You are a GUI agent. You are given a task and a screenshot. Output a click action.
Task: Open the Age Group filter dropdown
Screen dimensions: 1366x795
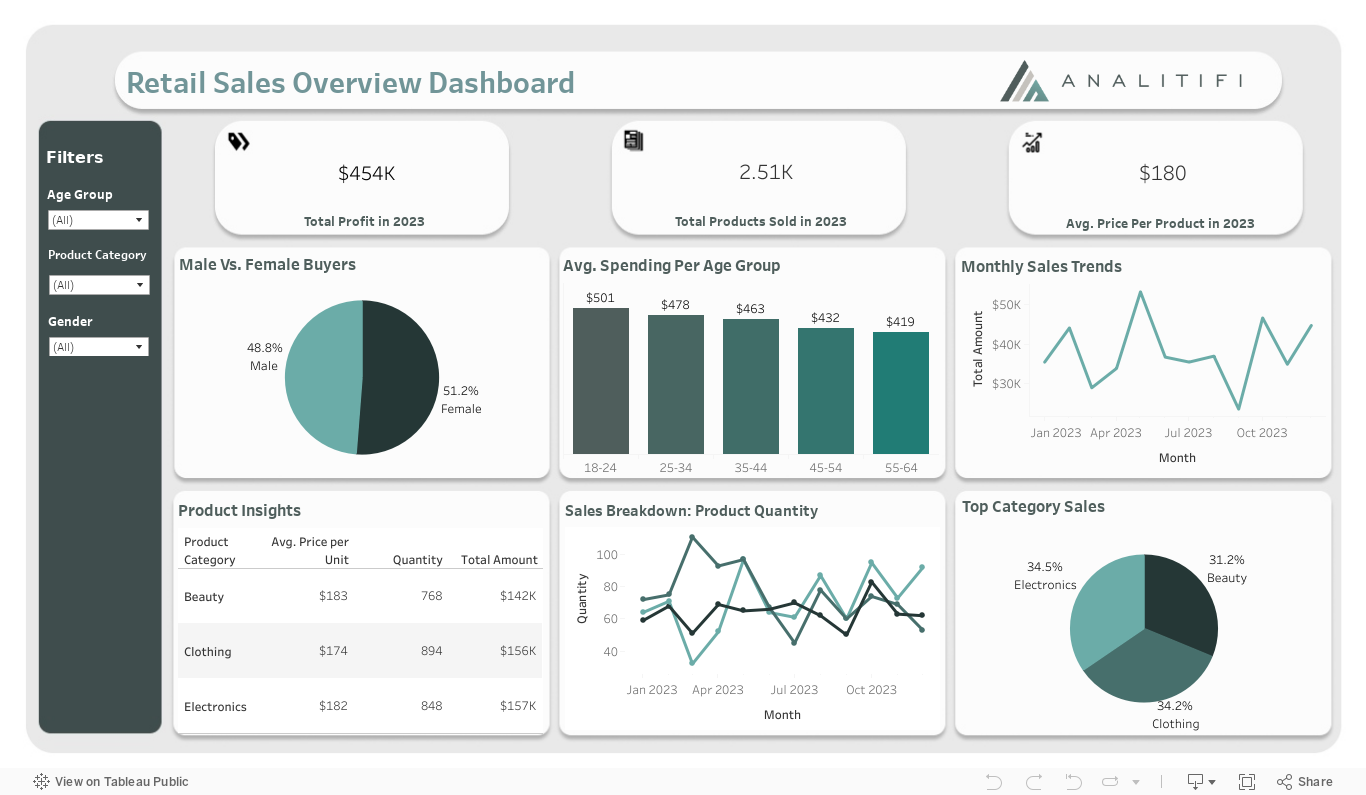pos(99,220)
